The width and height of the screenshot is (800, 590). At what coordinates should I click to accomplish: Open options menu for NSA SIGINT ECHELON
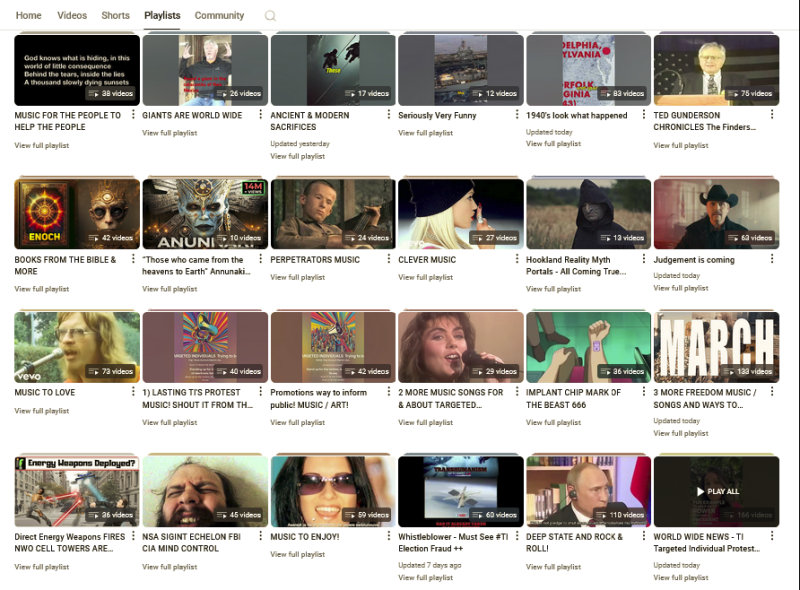(261, 536)
